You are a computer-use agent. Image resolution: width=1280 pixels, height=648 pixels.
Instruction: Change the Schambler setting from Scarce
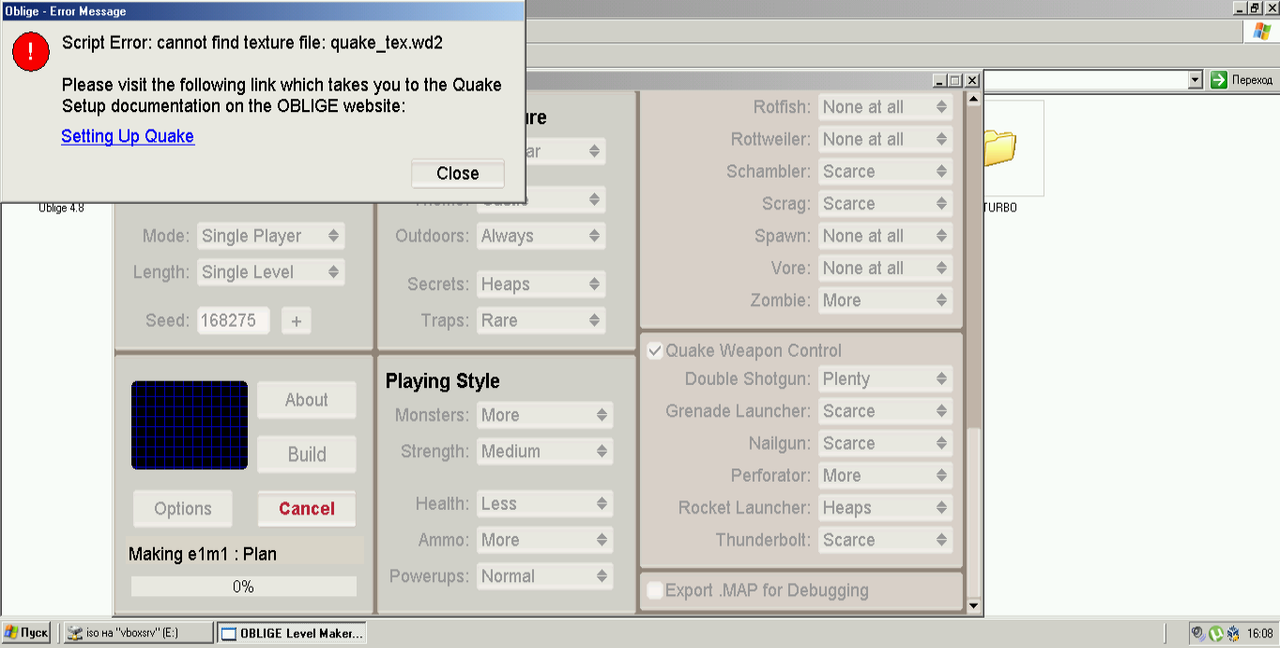tap(885, 171)
